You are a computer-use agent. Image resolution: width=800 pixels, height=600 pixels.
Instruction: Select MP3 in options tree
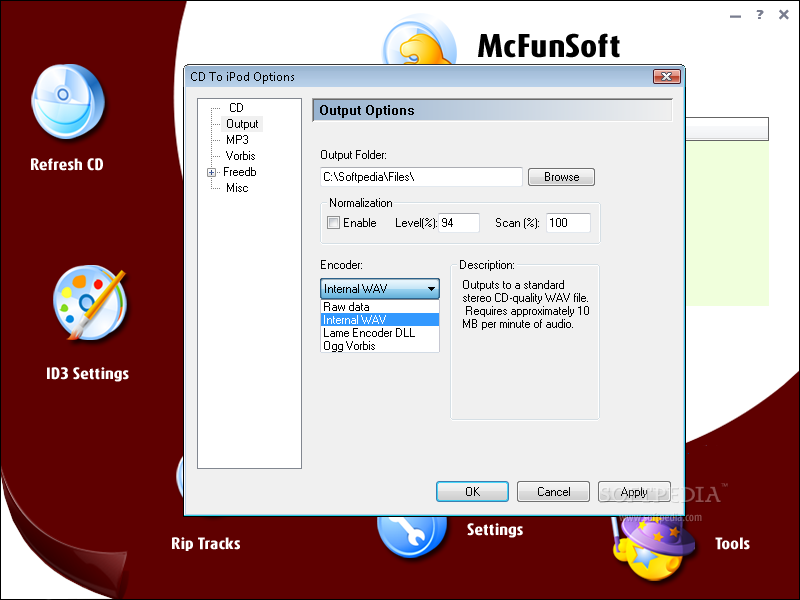coord(237,140)
